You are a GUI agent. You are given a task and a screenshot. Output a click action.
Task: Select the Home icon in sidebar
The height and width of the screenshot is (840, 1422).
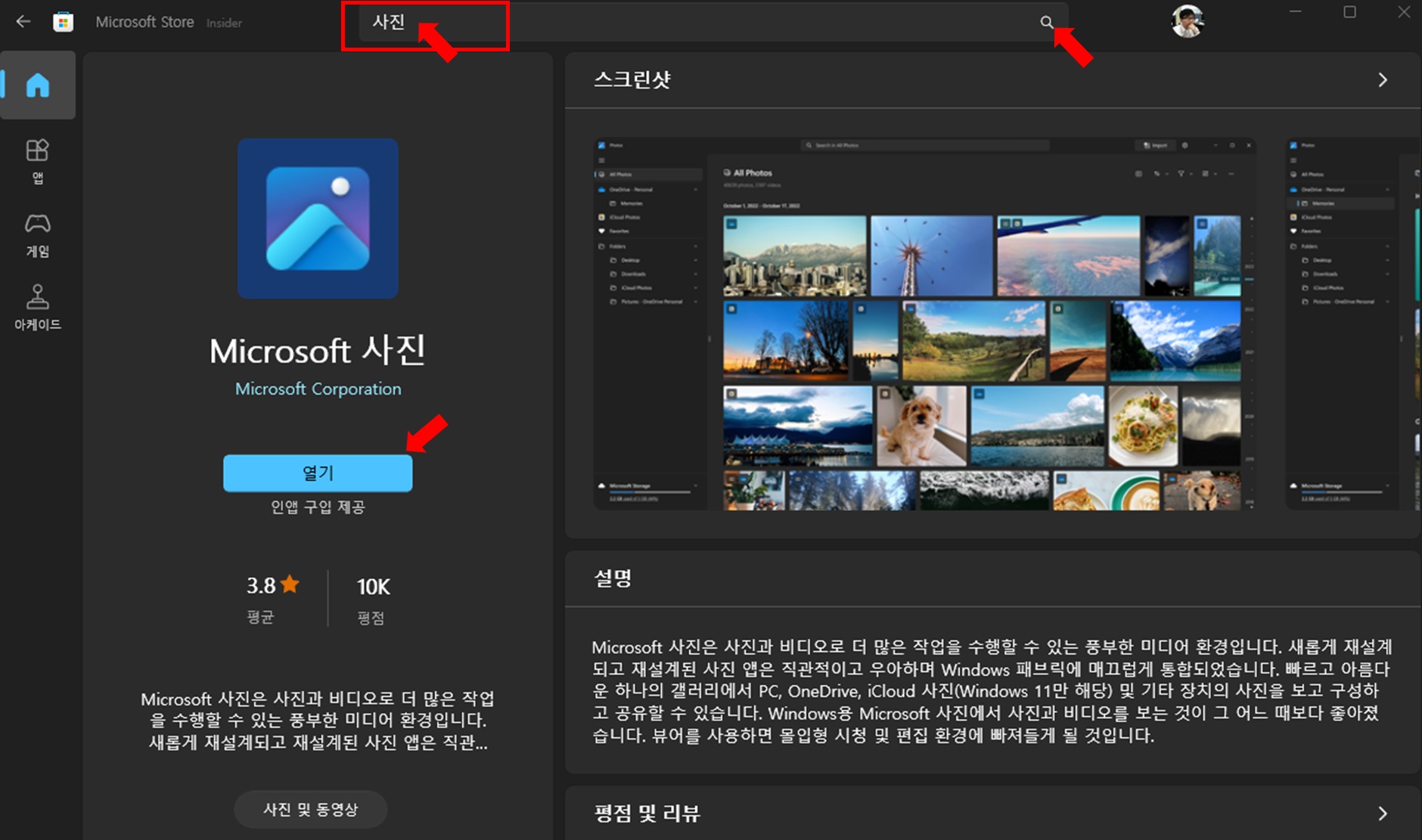click(x=37, y=85)
